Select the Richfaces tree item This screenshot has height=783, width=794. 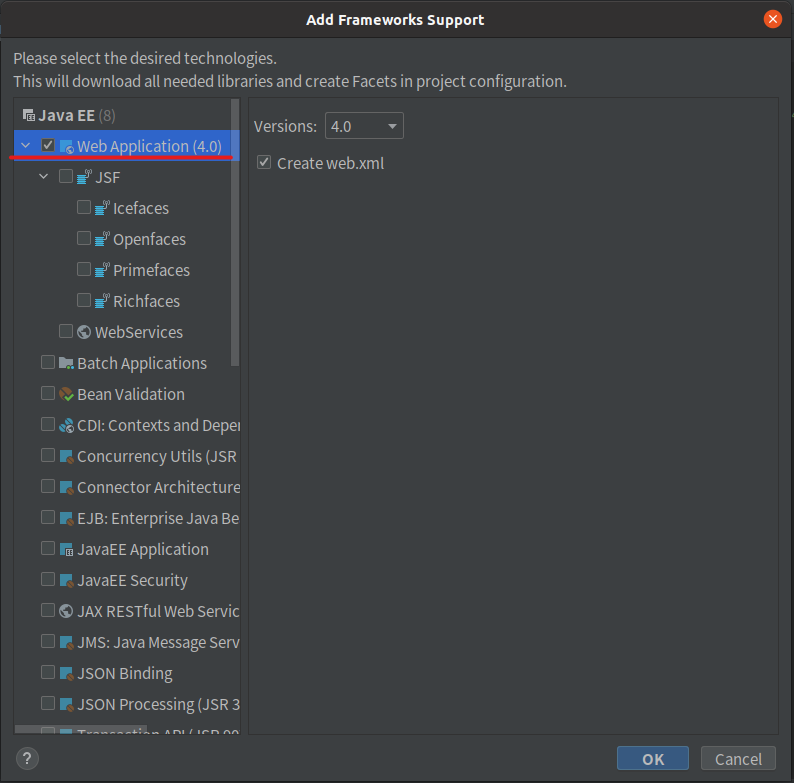(x=146, y=301)
